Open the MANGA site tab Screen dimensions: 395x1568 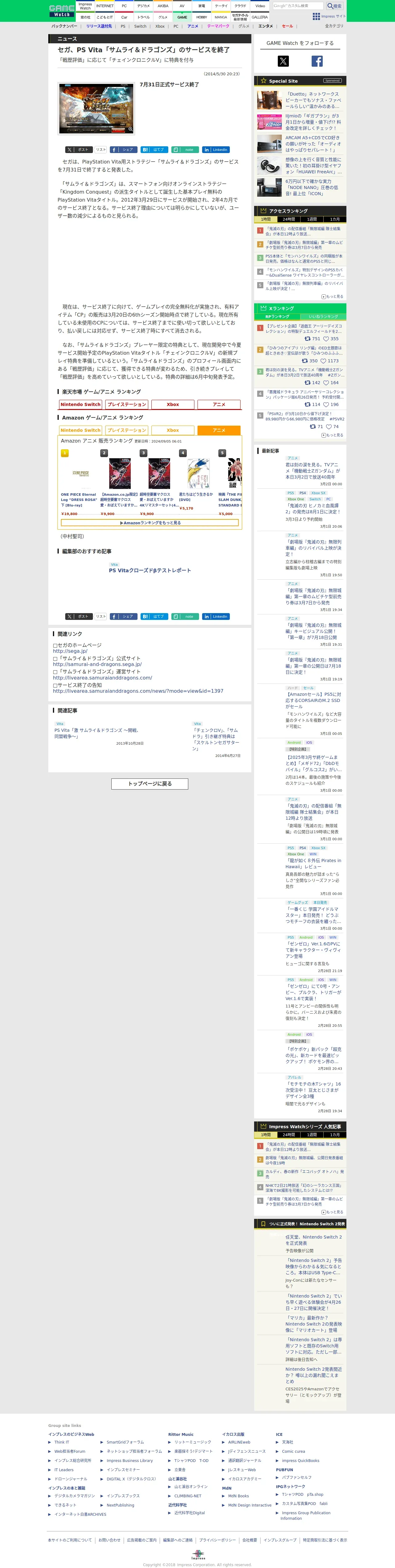221,17
